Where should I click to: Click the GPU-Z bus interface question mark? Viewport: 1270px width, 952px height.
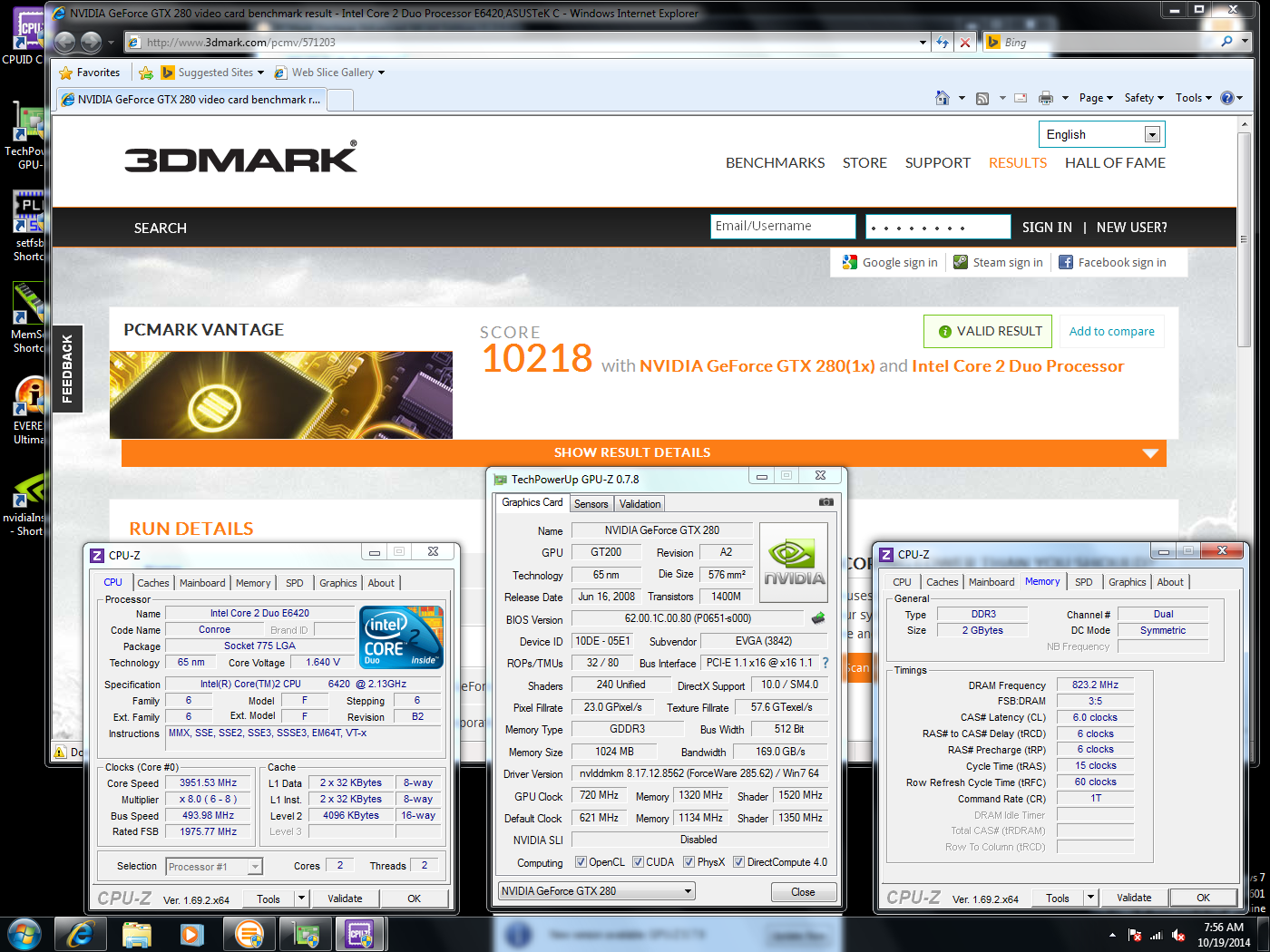825,663
